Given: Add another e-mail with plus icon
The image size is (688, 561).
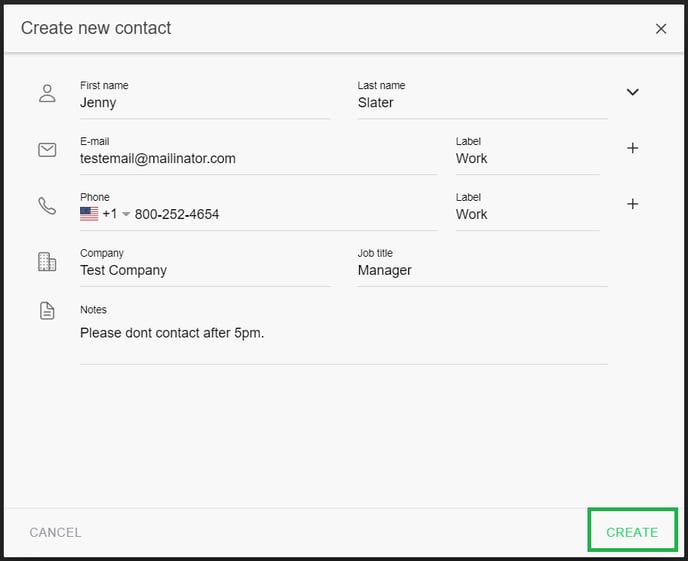Looking at the screenshot, I should coord(632,148).
